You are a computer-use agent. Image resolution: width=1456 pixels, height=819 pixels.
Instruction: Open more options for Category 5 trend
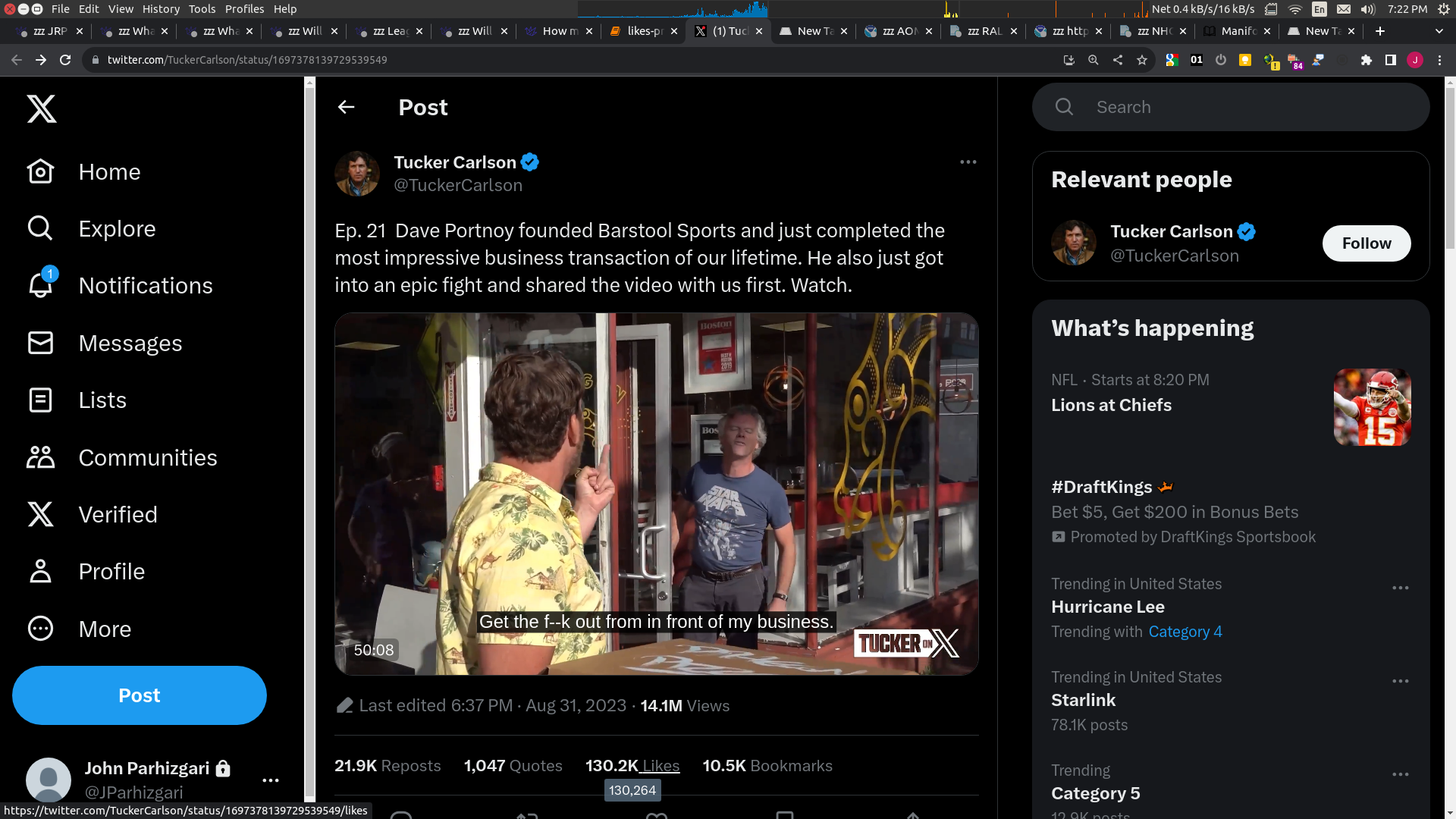point(1401,774)
